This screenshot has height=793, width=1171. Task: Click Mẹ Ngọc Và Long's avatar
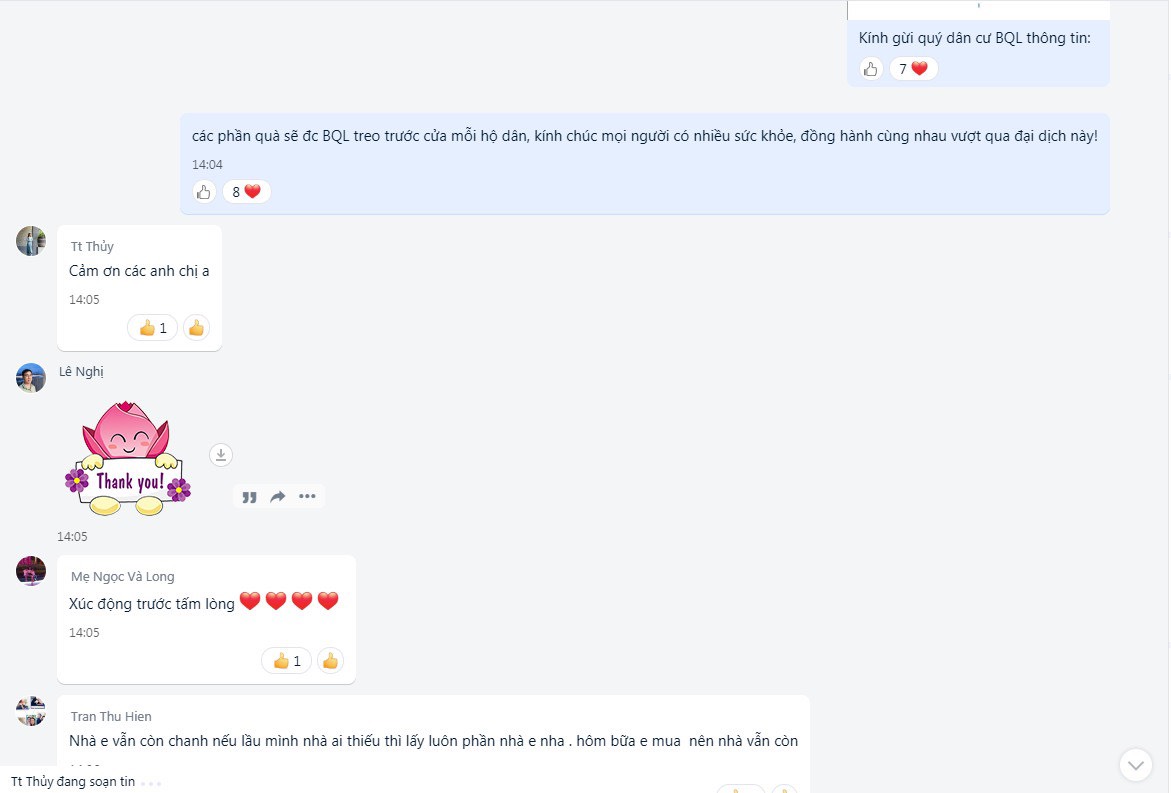pos(31,571)
